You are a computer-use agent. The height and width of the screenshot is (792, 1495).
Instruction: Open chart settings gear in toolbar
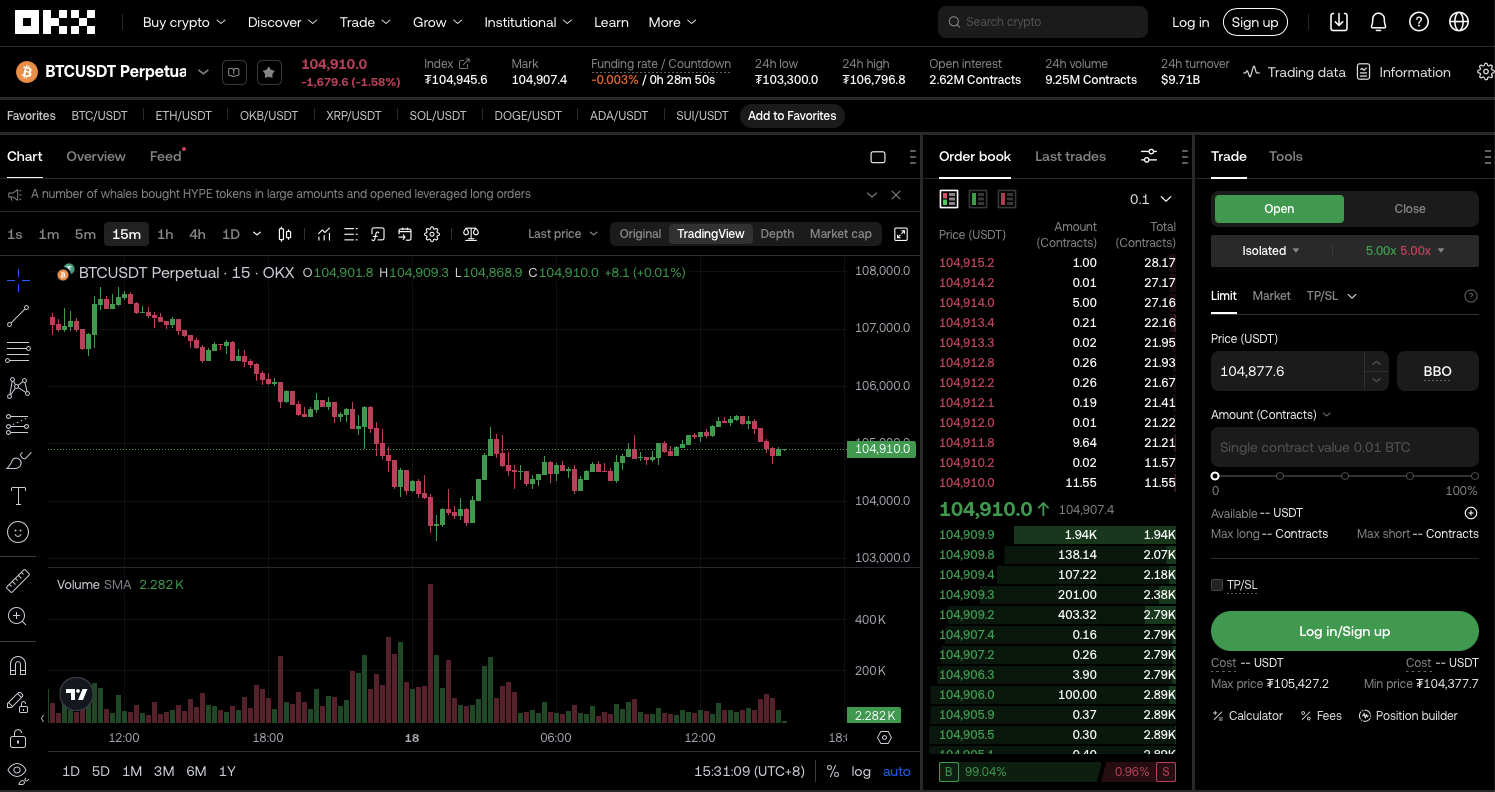(x=432, y=234)
